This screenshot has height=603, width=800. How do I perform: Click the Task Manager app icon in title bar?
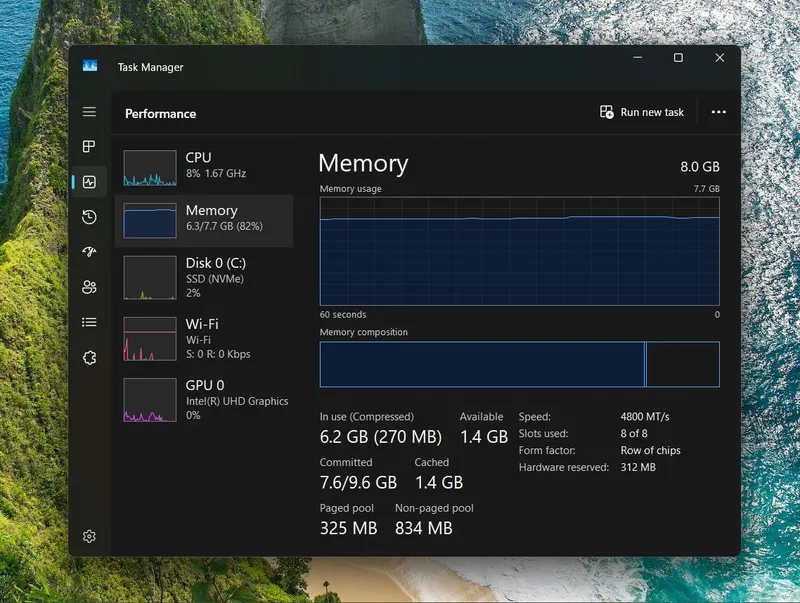[x=90, y=66]
